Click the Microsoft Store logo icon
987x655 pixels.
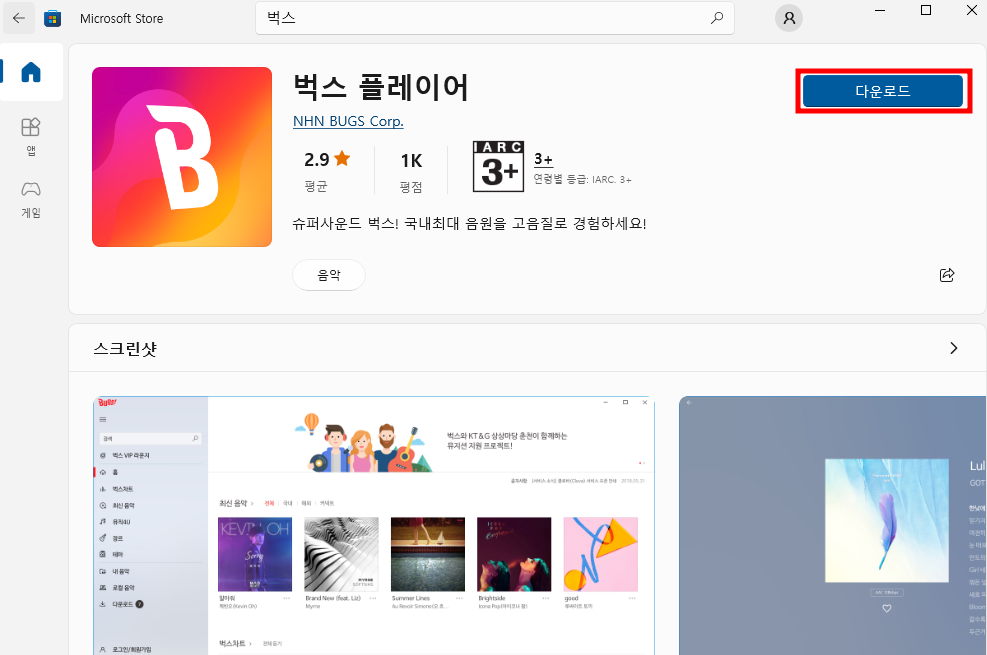pos(52,18)
